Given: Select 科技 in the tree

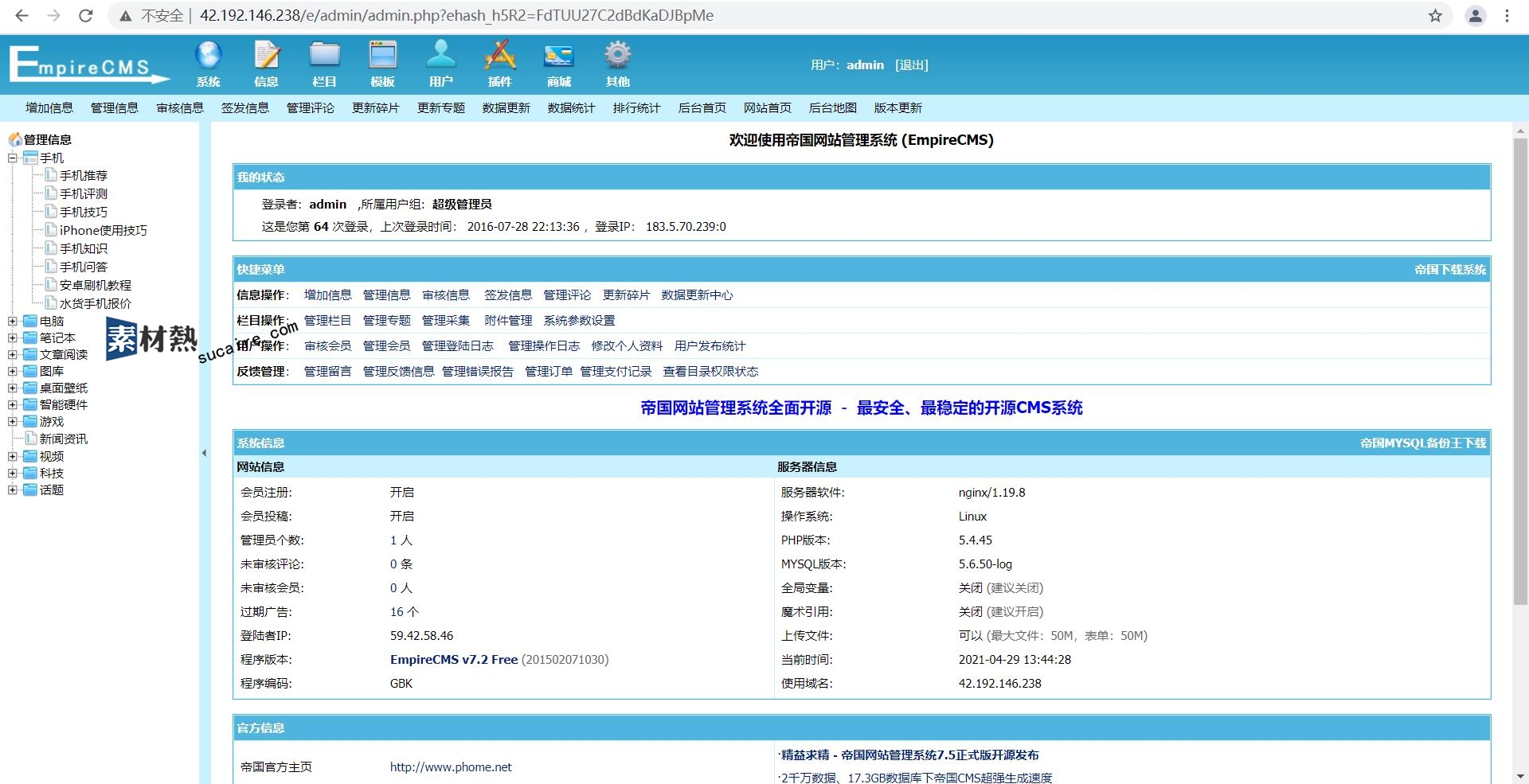Looking at the screenshot, I should pos(52,474).
